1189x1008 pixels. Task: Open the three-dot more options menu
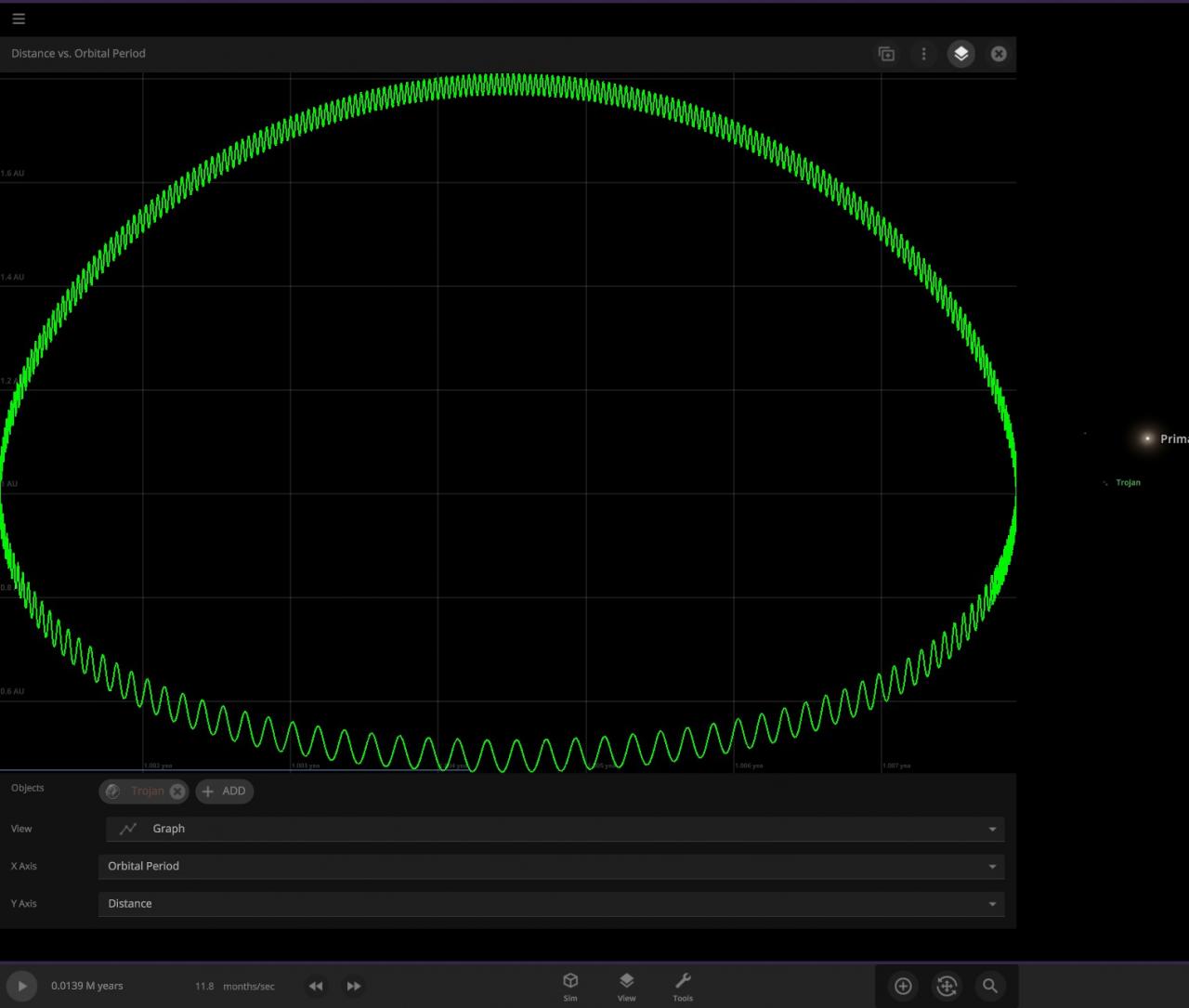tap(923, 54)
